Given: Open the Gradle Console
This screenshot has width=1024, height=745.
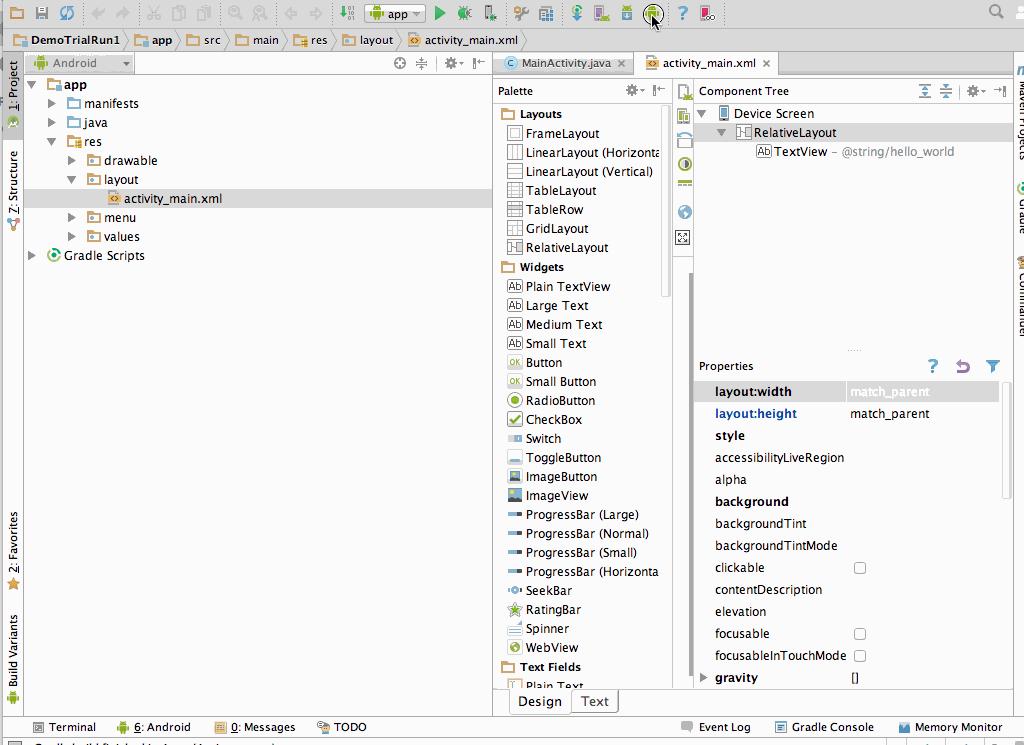Looking at the screenshot, I should pos(824,727).
